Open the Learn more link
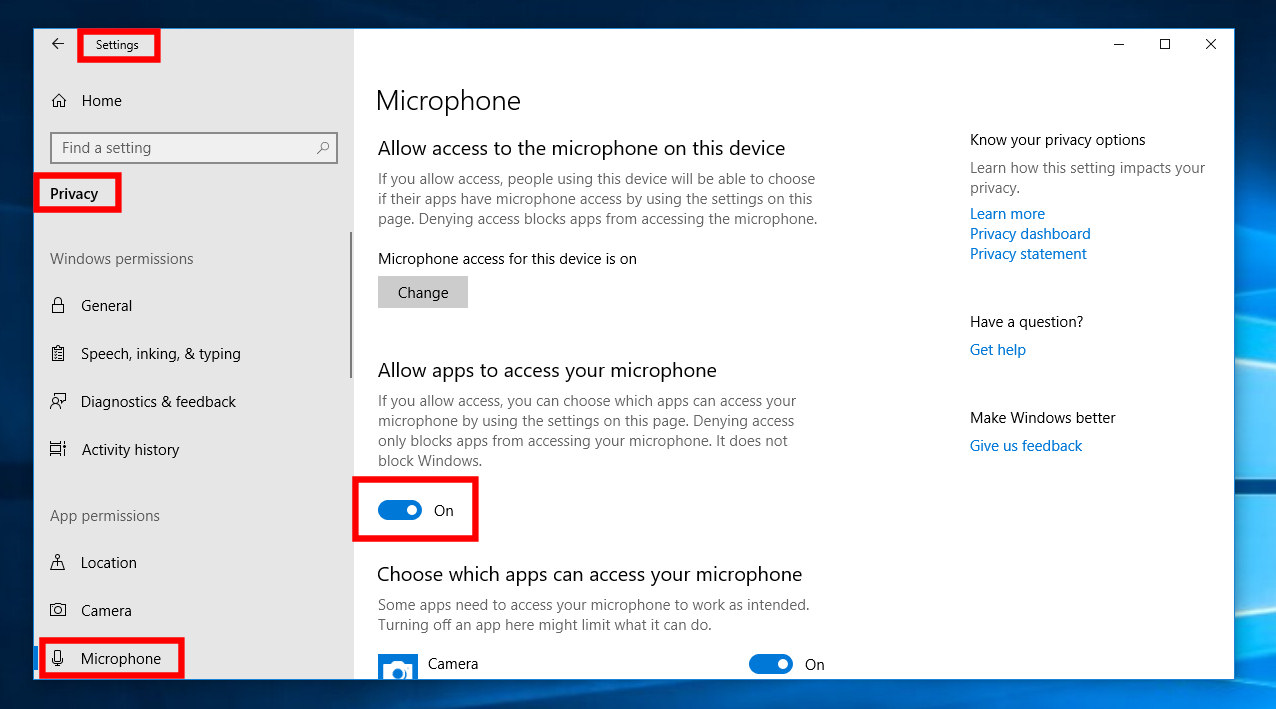 click(x=1007, y=214)
